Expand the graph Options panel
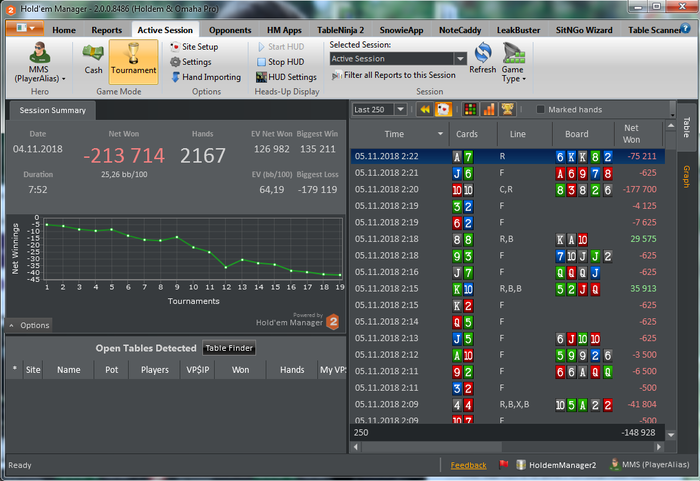This screenshot has height=481, width=700. click(29, 325)
